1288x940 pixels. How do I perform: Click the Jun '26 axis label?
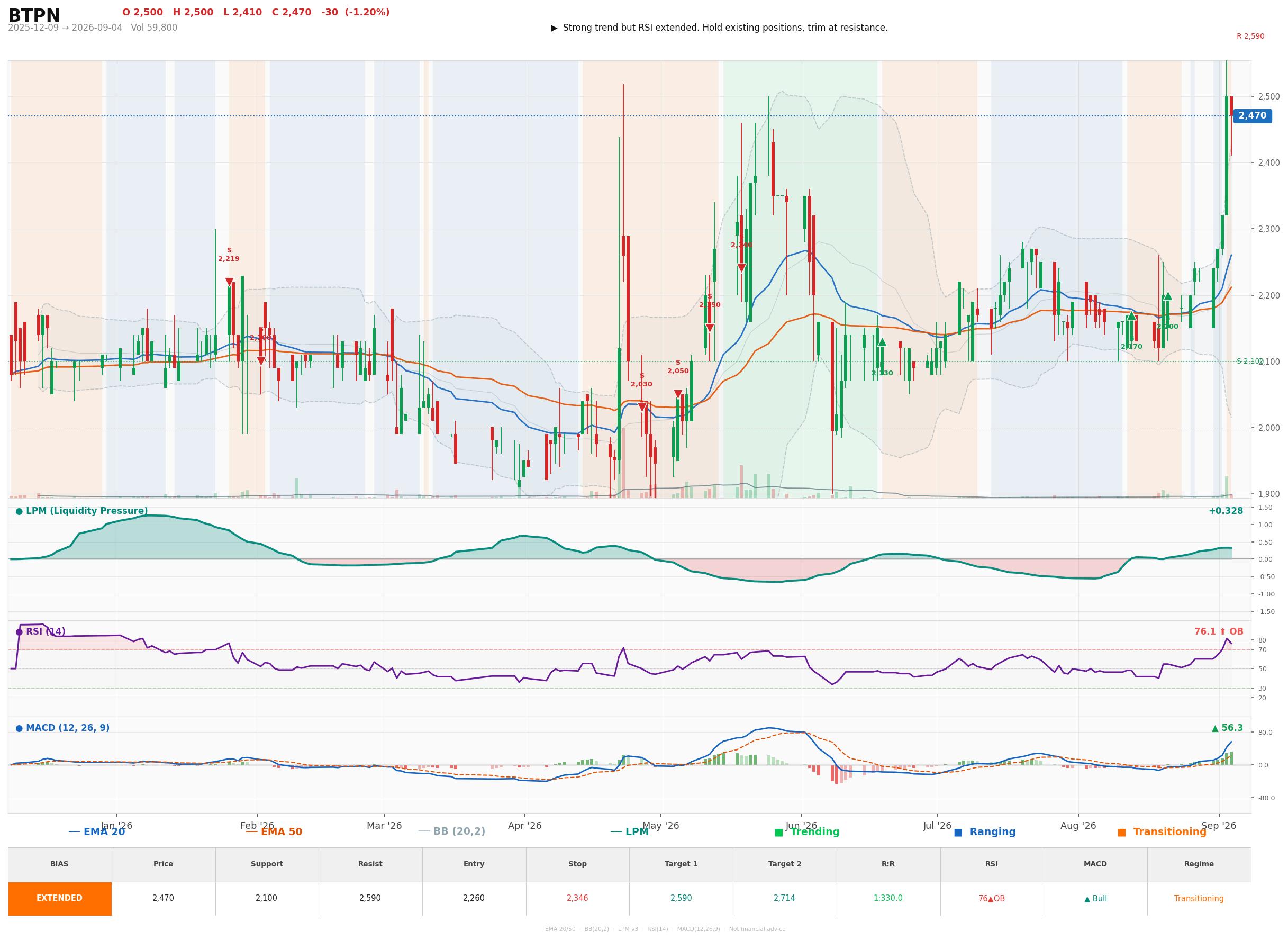801,826
